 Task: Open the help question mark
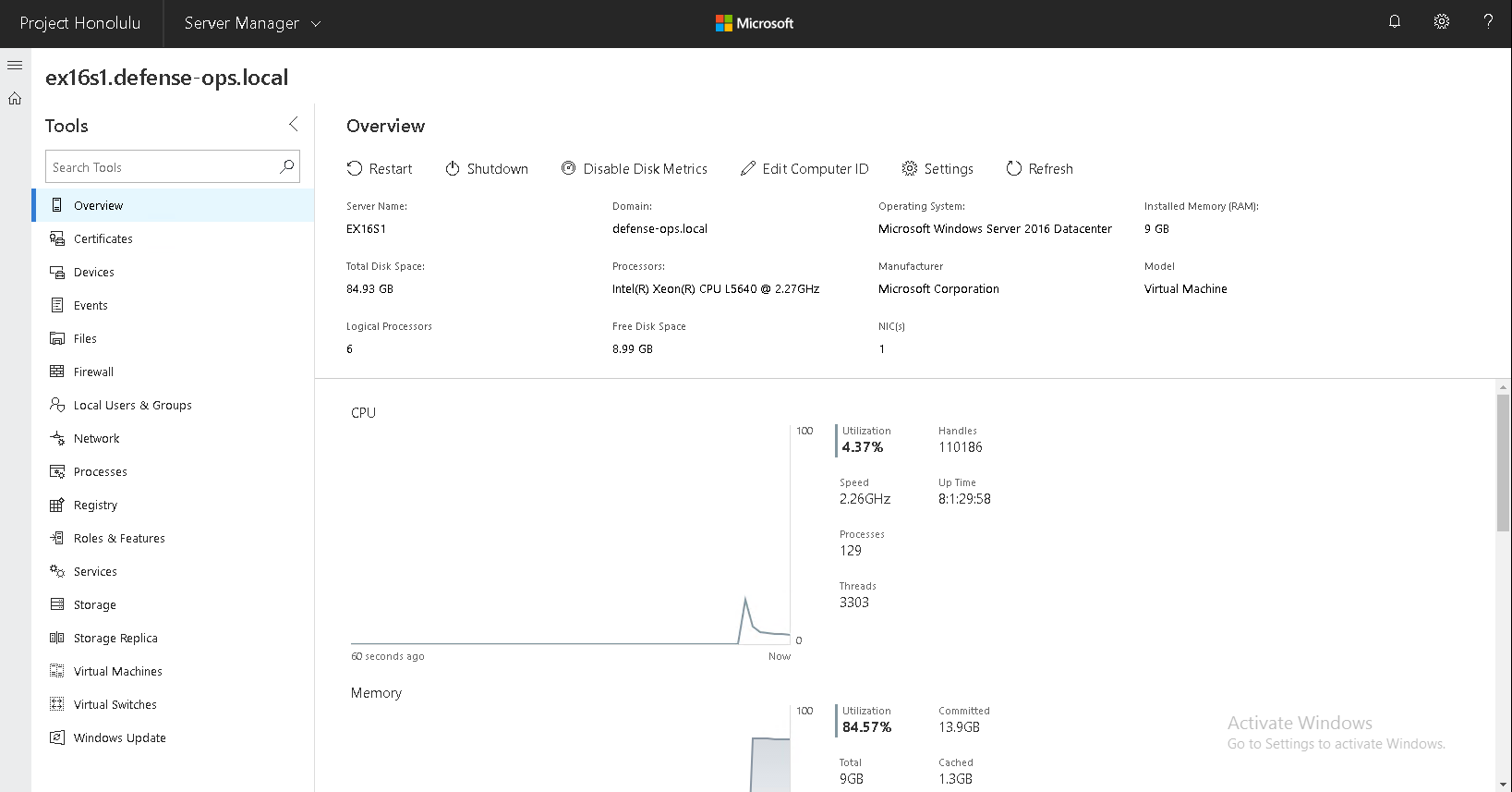[x=1488, y=22]
